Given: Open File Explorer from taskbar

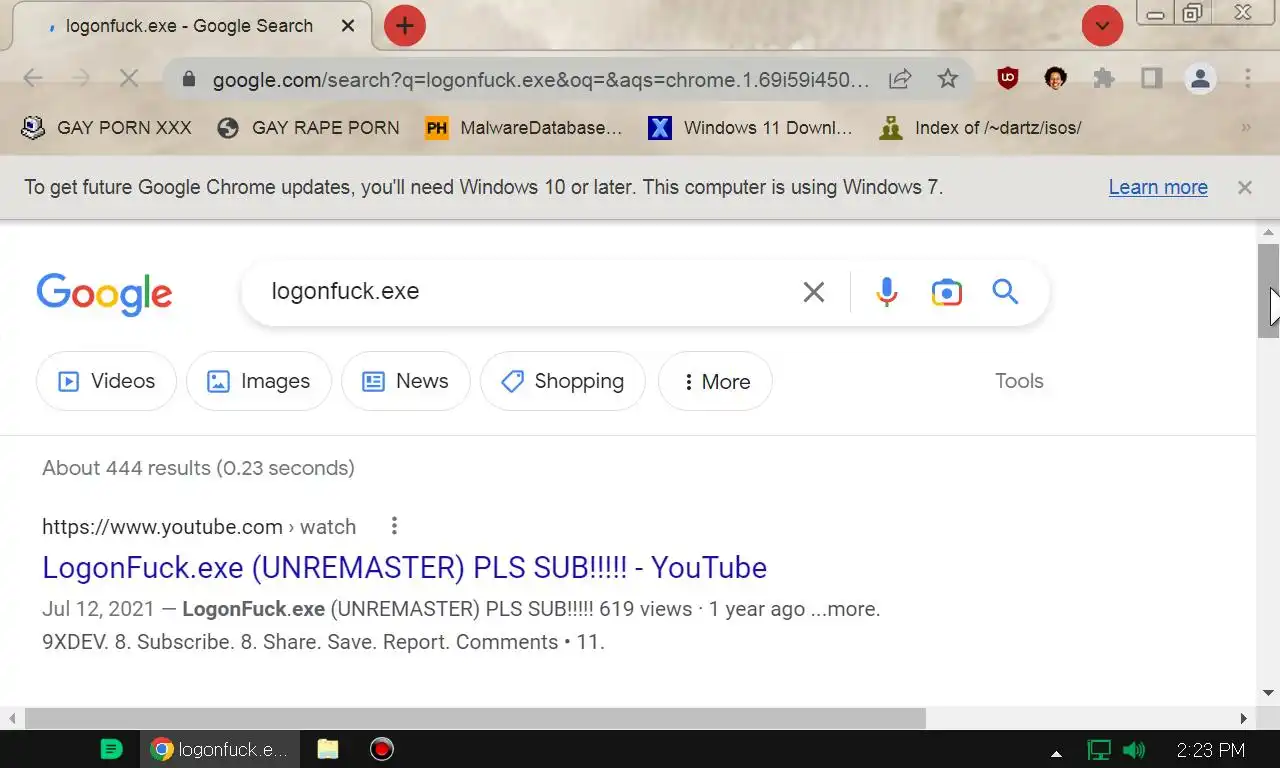Looking at the screenshot, I should click(x=328, y=749).
